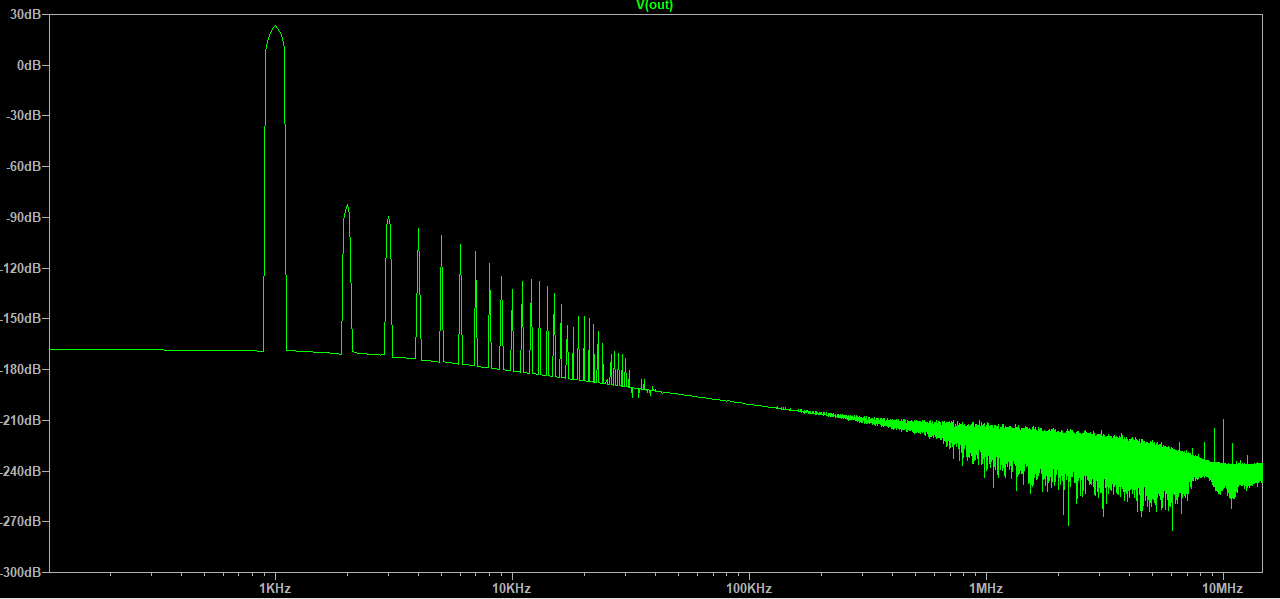This screenshot has width=1280, height=599.
Task: Click the 1MHz frequency label
Action: pos(986,587)
